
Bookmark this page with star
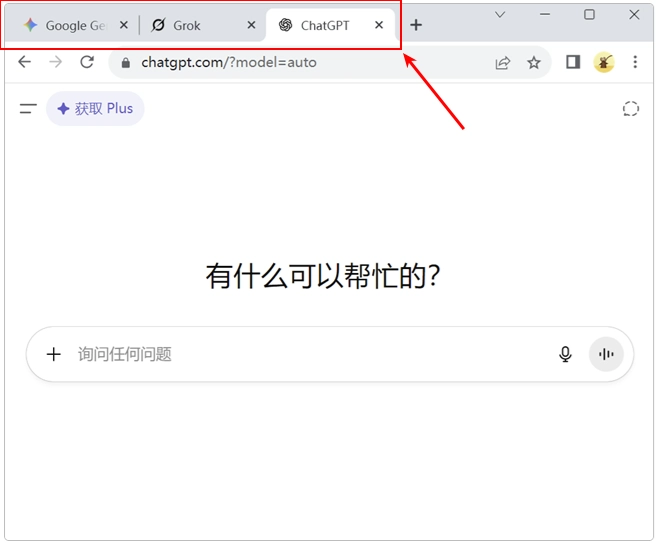(x=534, y=63)
